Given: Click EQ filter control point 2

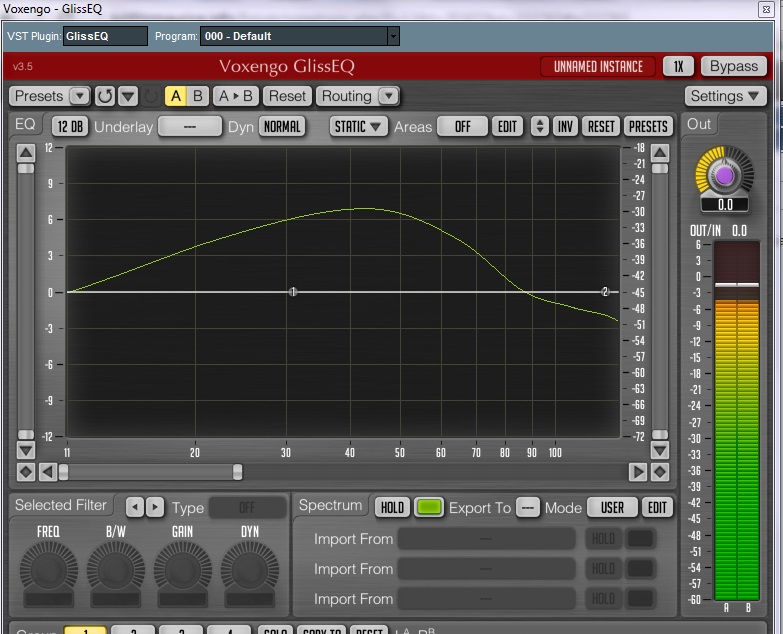Looking at the screenshot, I should click(605, 292).
